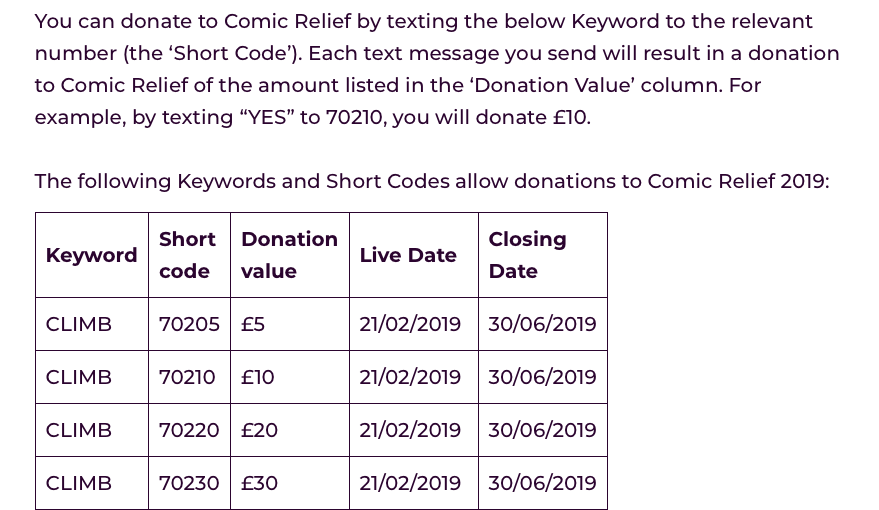Click the £10 donation value cell
The height and width of the screenshot is (510, 879).
(x=258, y=377)
